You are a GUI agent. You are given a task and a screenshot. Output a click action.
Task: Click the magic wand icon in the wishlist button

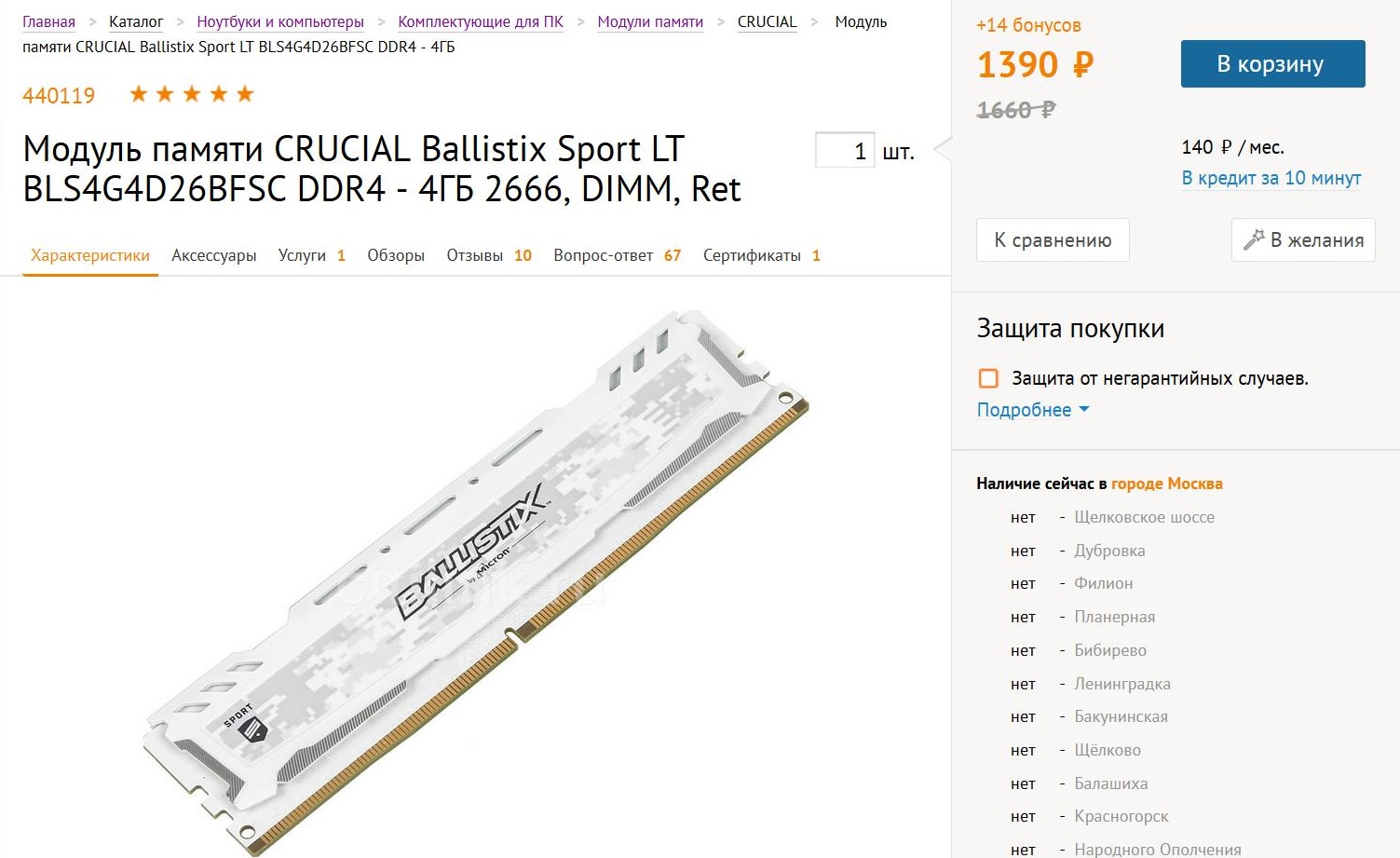click(1254, 239)
